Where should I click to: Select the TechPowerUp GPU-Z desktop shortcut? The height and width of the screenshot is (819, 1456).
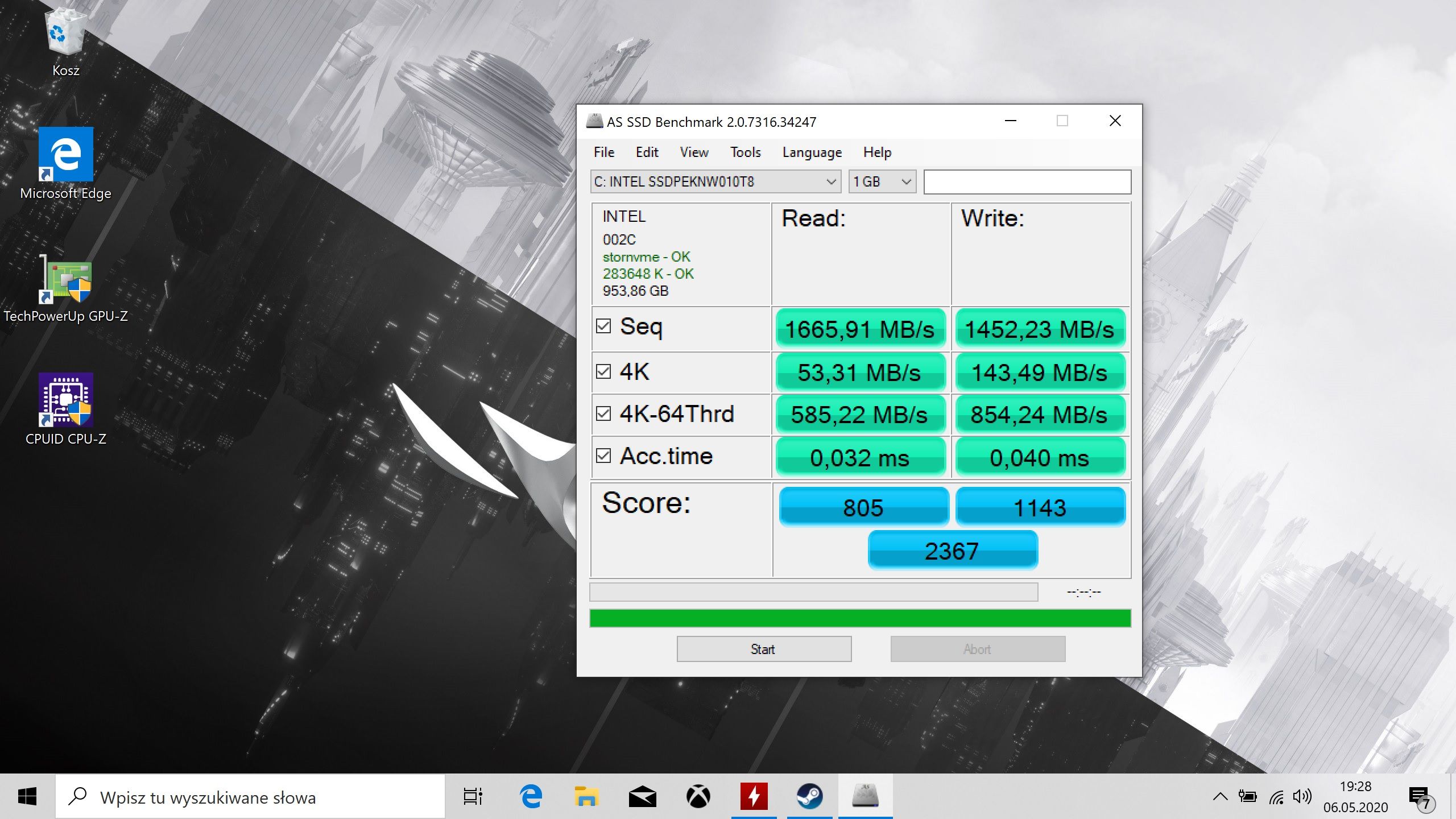(66, 288)
